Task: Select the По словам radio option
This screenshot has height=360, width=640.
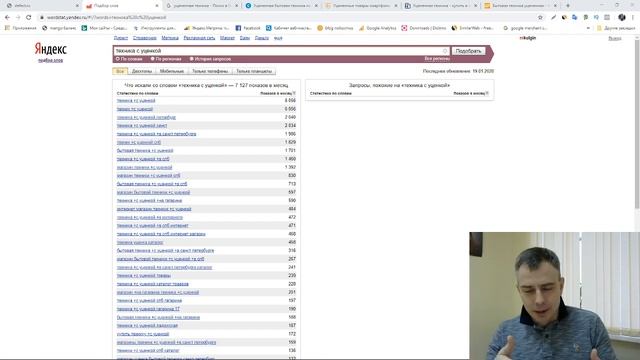Action: (129, 59)
